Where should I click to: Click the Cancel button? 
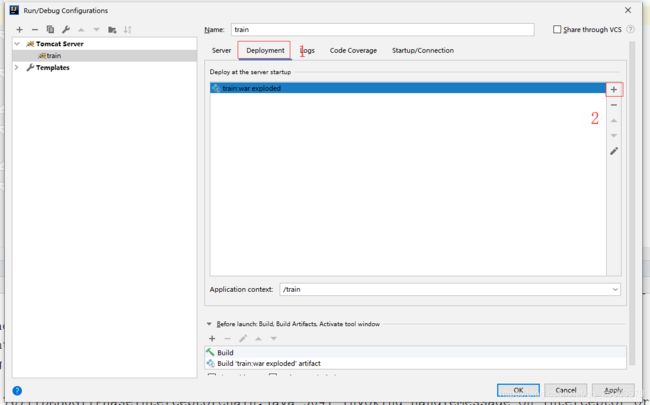point(565,390)
